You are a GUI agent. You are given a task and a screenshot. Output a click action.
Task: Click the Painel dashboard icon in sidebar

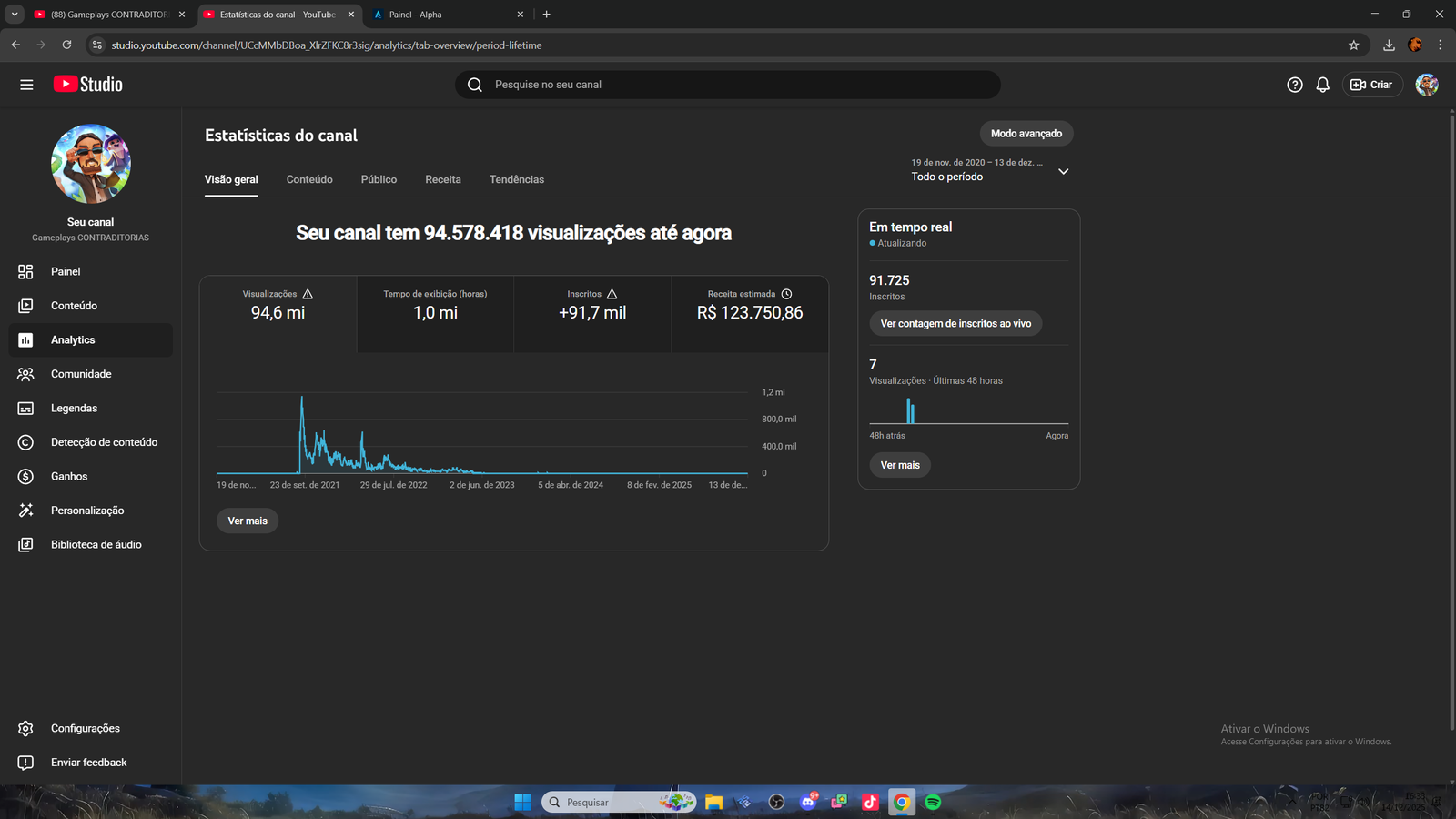coord(25,271)
